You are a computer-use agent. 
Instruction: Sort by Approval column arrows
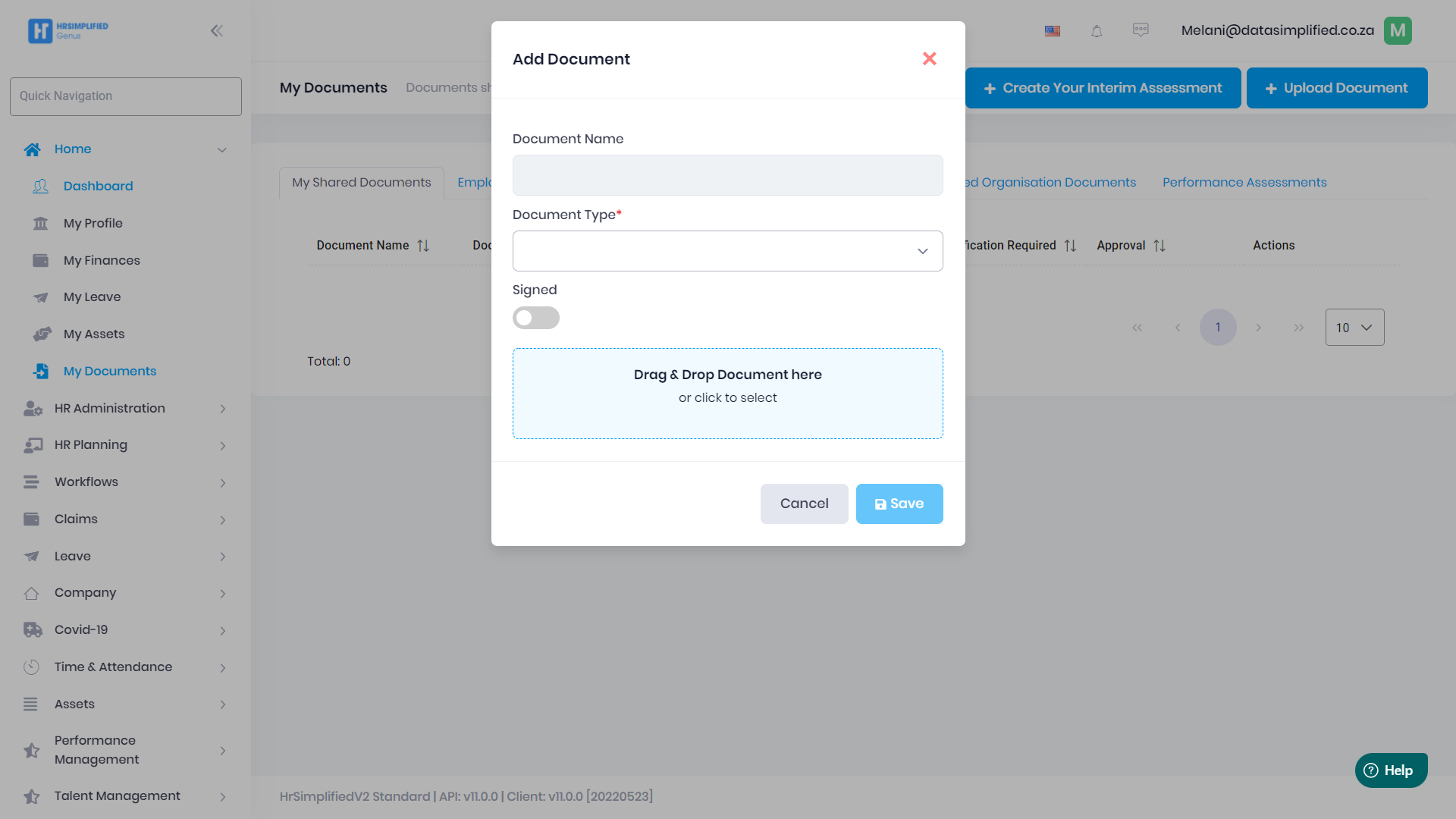pyautogui.click(x=1159, y=246)
